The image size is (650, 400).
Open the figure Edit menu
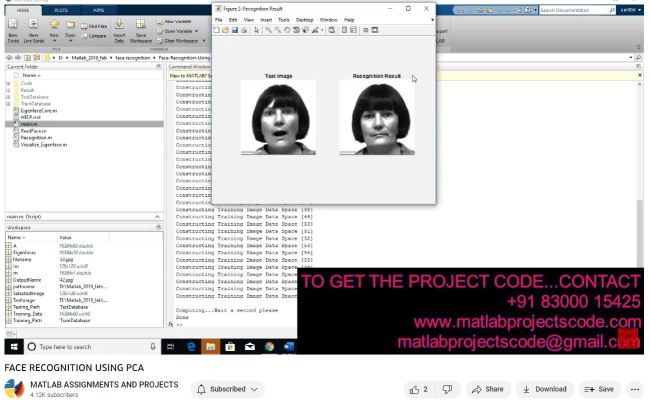(233, 20)
